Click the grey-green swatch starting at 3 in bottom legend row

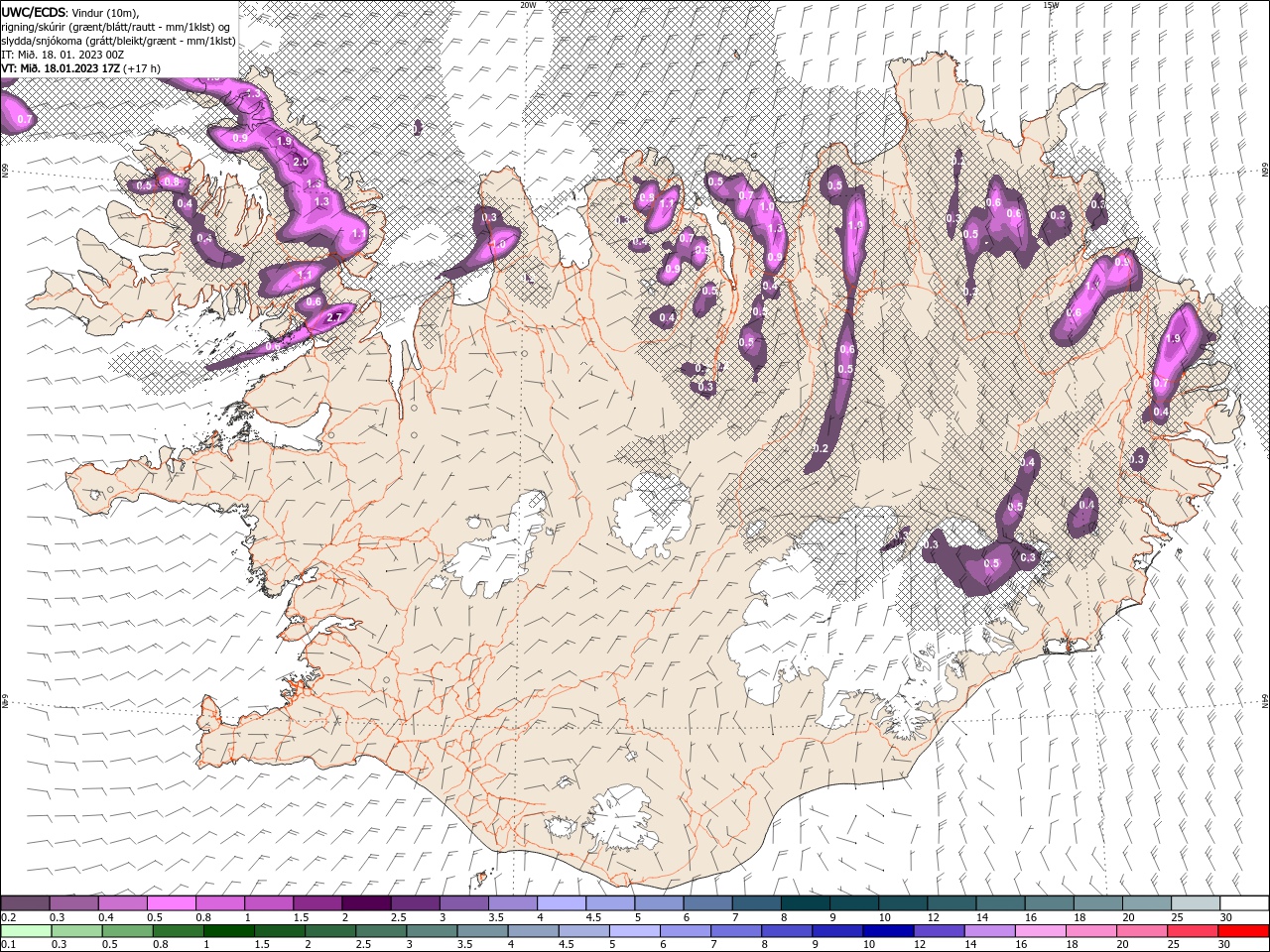point(432,931)
